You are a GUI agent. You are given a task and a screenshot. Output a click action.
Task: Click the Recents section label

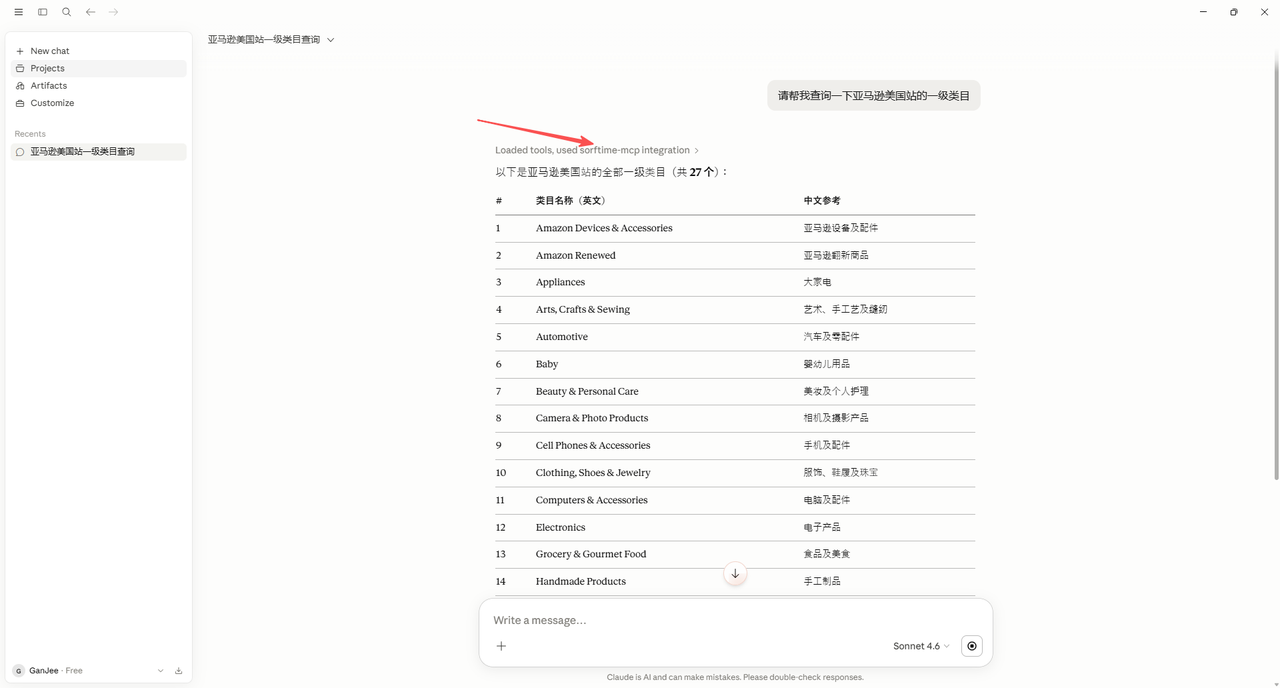[x=30, y=134]
